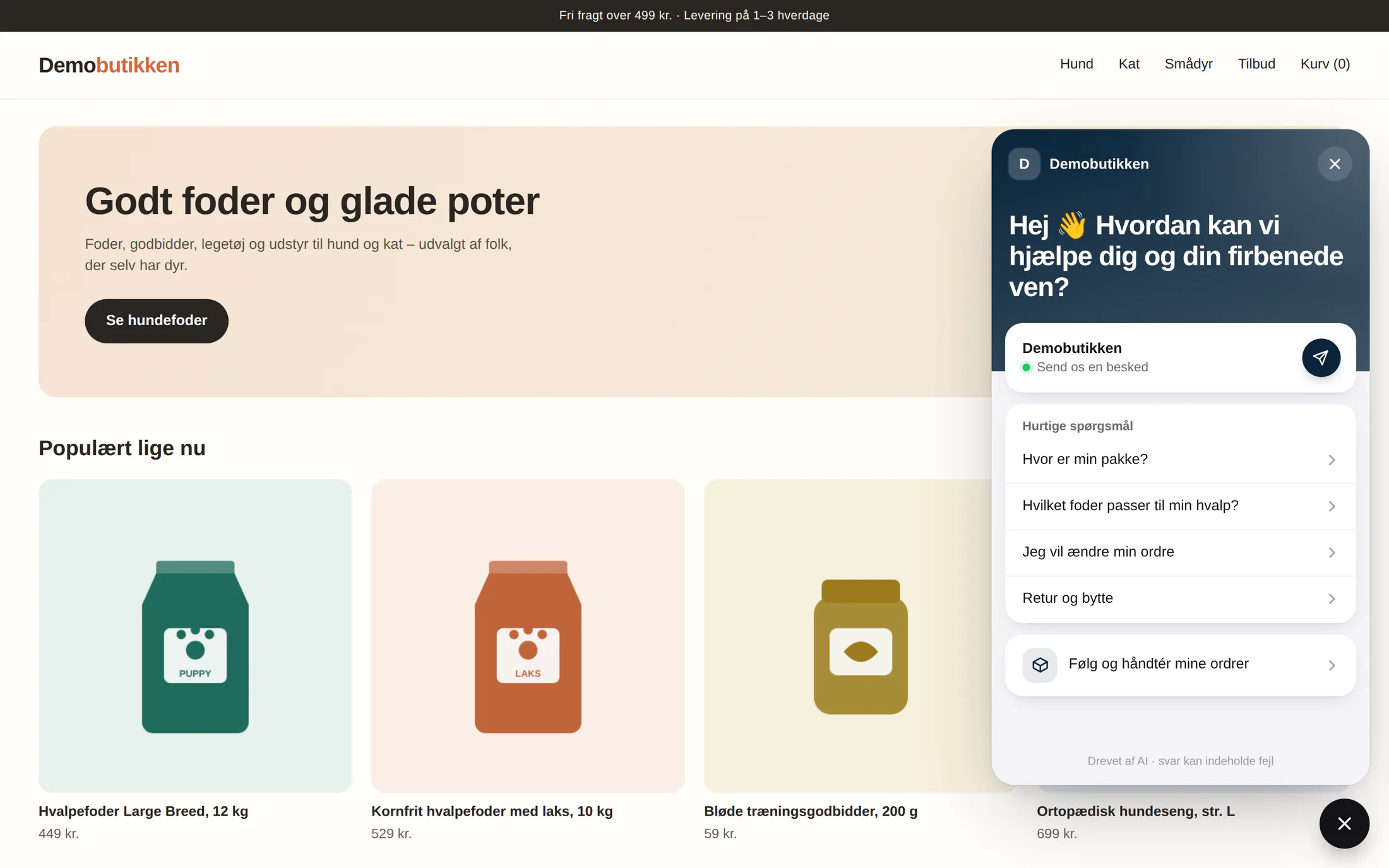Choose 'Retur og bytte' quick question
1389x868 pixels.
(x=1180, y=598)
